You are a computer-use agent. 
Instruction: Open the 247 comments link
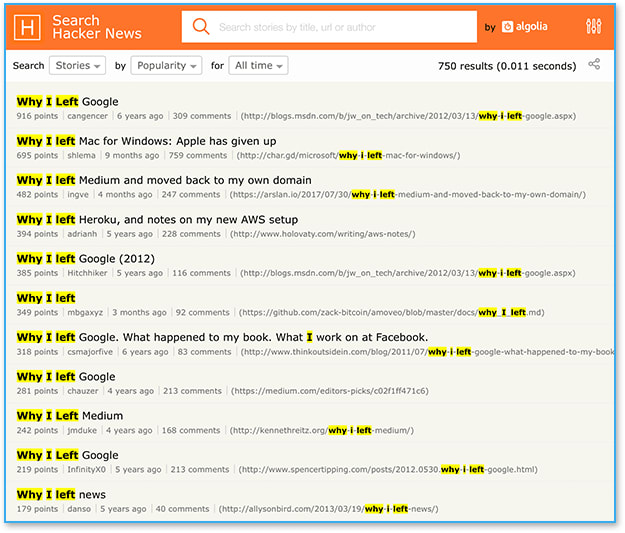[191, 195]
